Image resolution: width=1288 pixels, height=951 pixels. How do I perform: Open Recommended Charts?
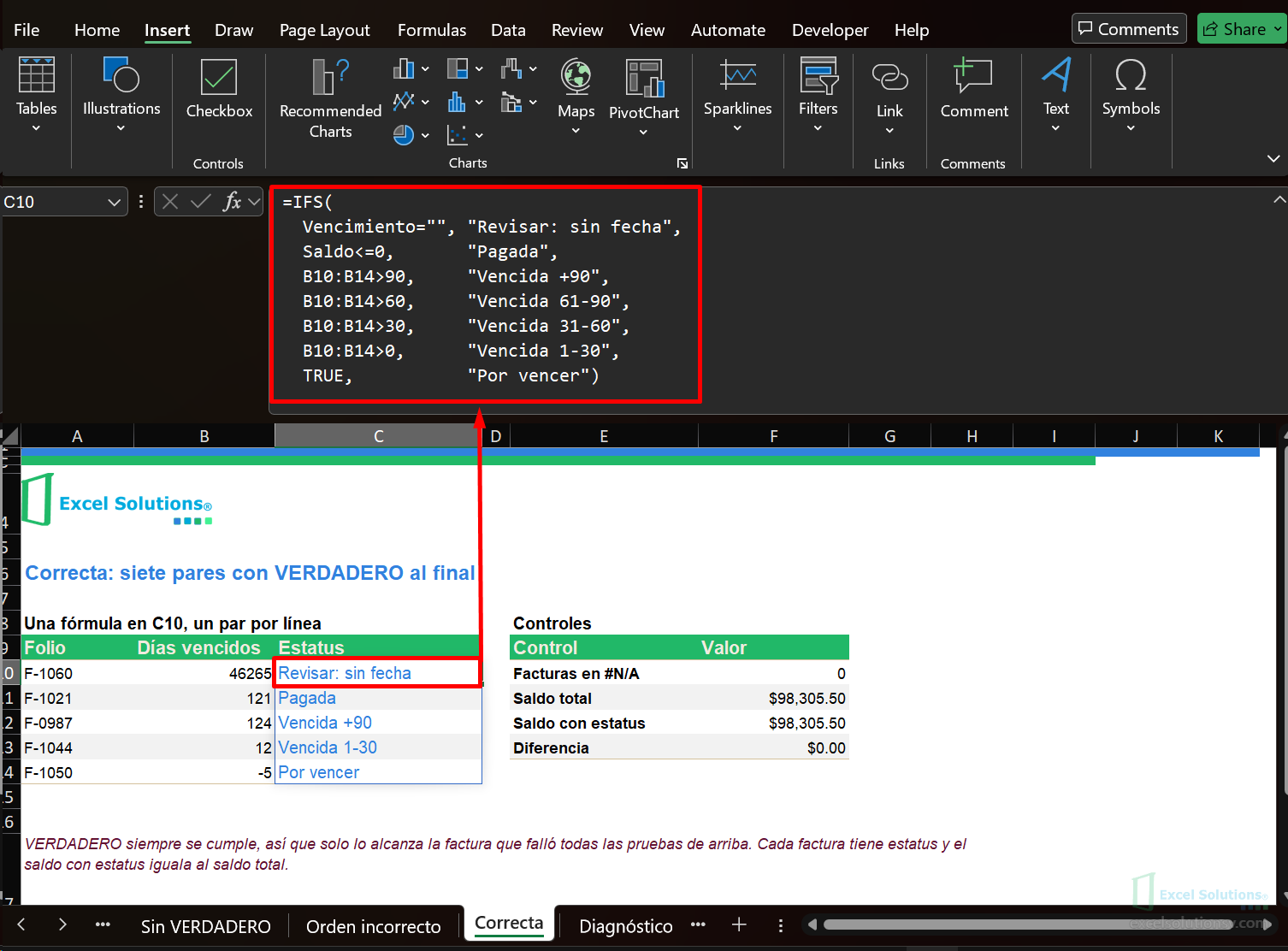[x=330, y=98]
